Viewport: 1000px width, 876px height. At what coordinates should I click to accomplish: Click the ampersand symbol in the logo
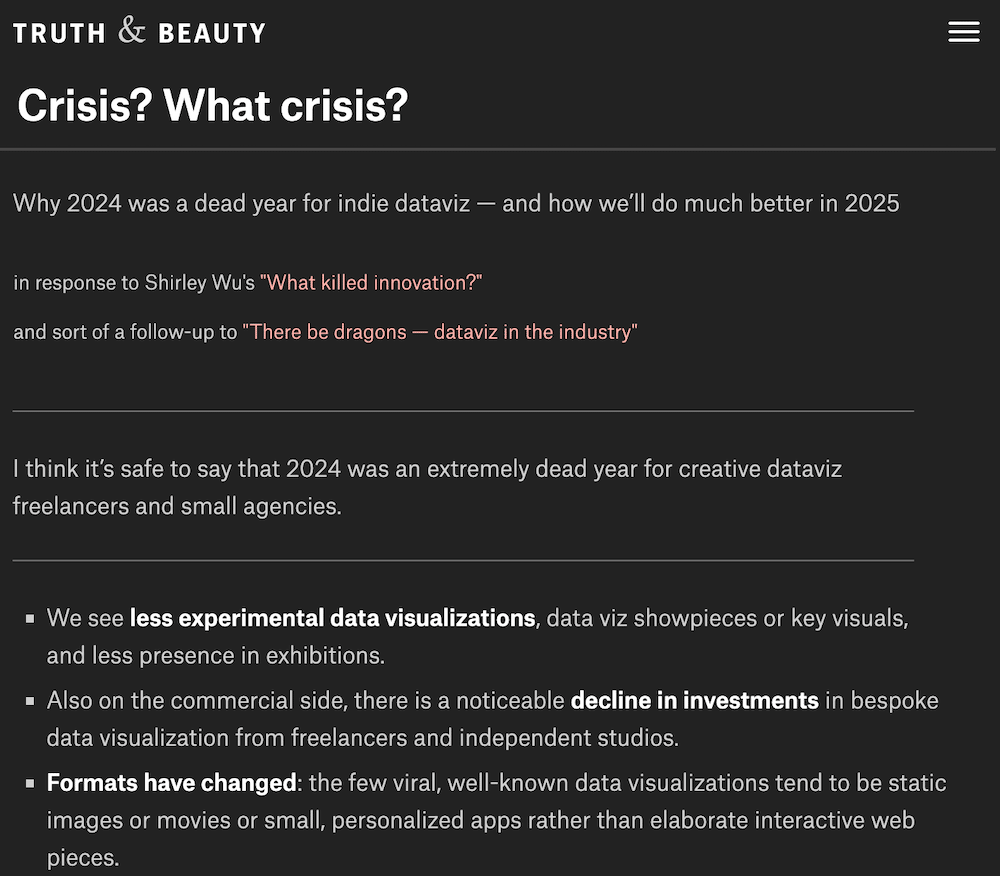click(131, 30)
